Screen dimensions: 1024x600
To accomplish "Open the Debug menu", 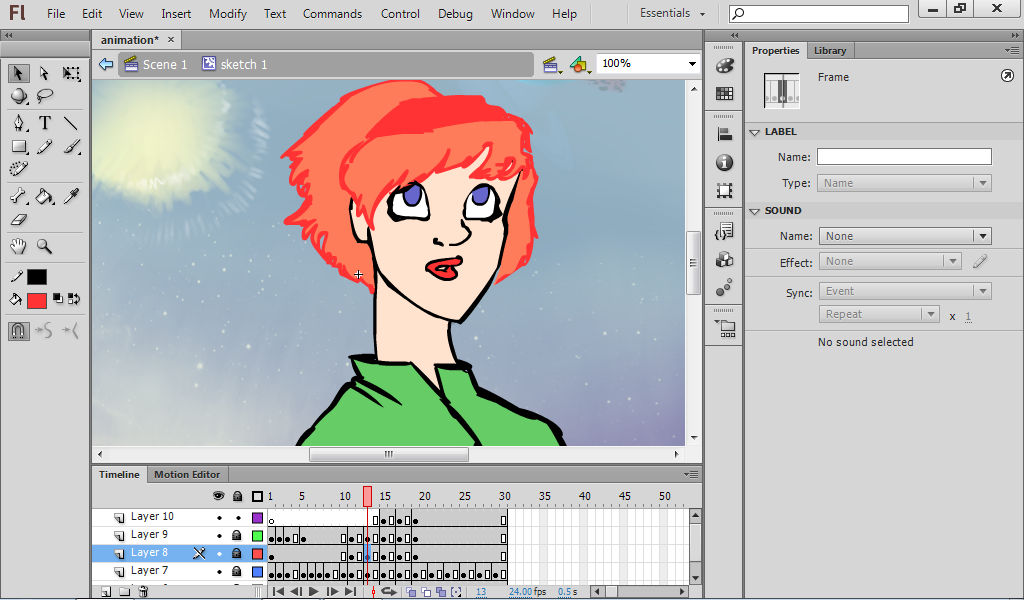I will [455, 14].
